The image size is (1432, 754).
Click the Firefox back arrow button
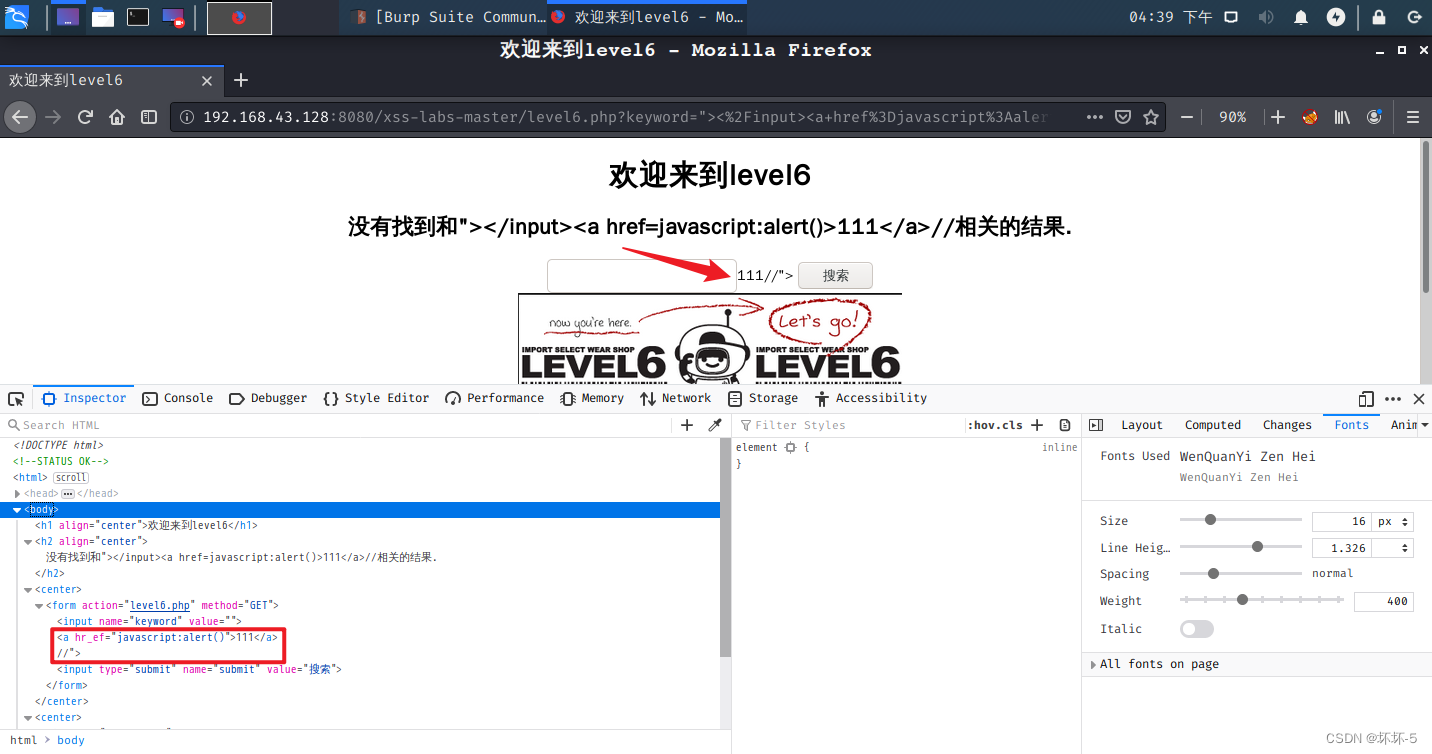pos(20,117)
